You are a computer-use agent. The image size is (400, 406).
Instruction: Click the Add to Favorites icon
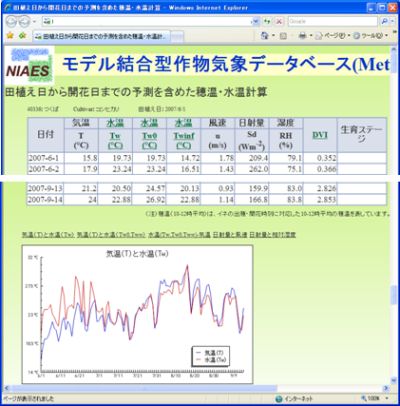click(x=22, y=35)
